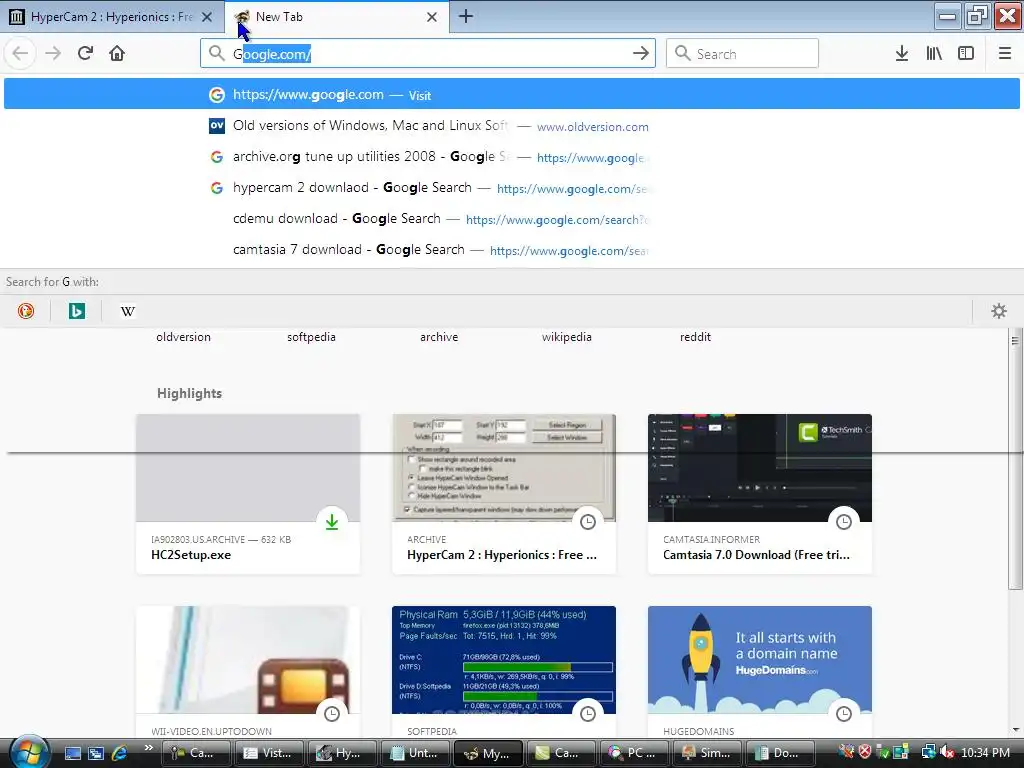Screen dimensions: 1024x768
Task: Open the Library bookmarks icon
Action: pyautogui.click(x=934, y=54)
